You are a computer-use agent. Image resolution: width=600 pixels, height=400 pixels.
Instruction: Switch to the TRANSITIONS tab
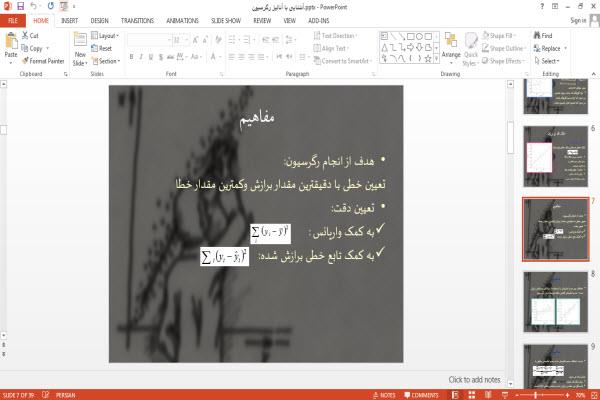137,21
